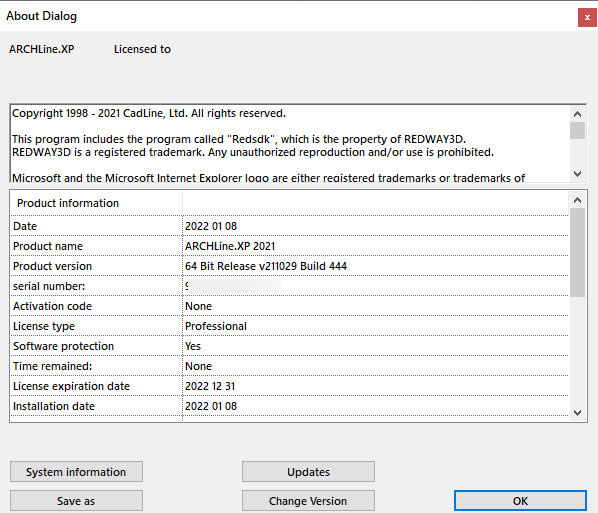Select the Product information header

click(x=68, y=203)
